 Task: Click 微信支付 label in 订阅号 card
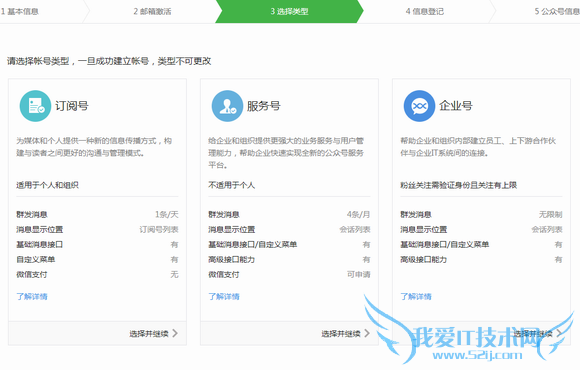click(x=31, y=274)
